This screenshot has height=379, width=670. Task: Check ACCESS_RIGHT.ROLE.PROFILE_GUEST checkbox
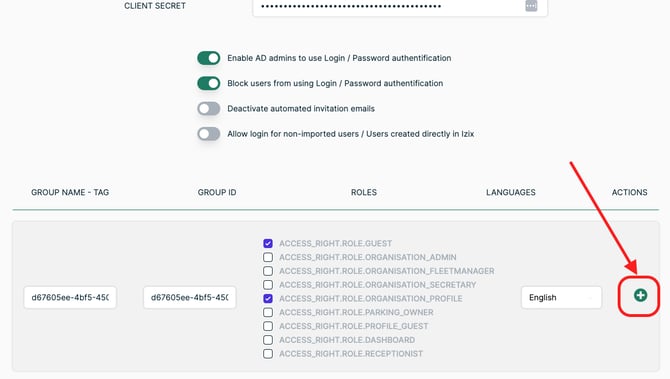click(x=268, y=326)
